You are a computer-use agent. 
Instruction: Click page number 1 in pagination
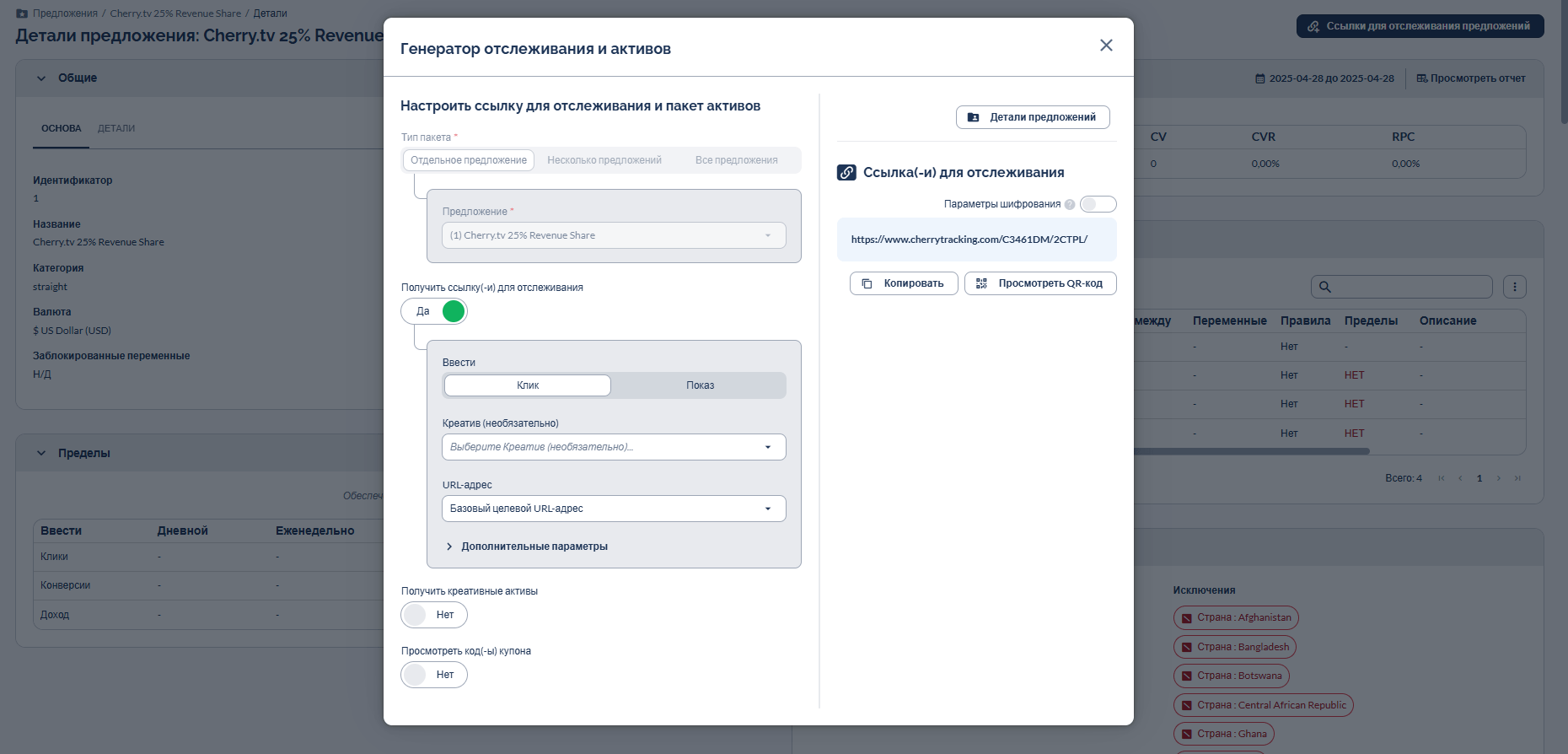click(x=1479, y=478)
